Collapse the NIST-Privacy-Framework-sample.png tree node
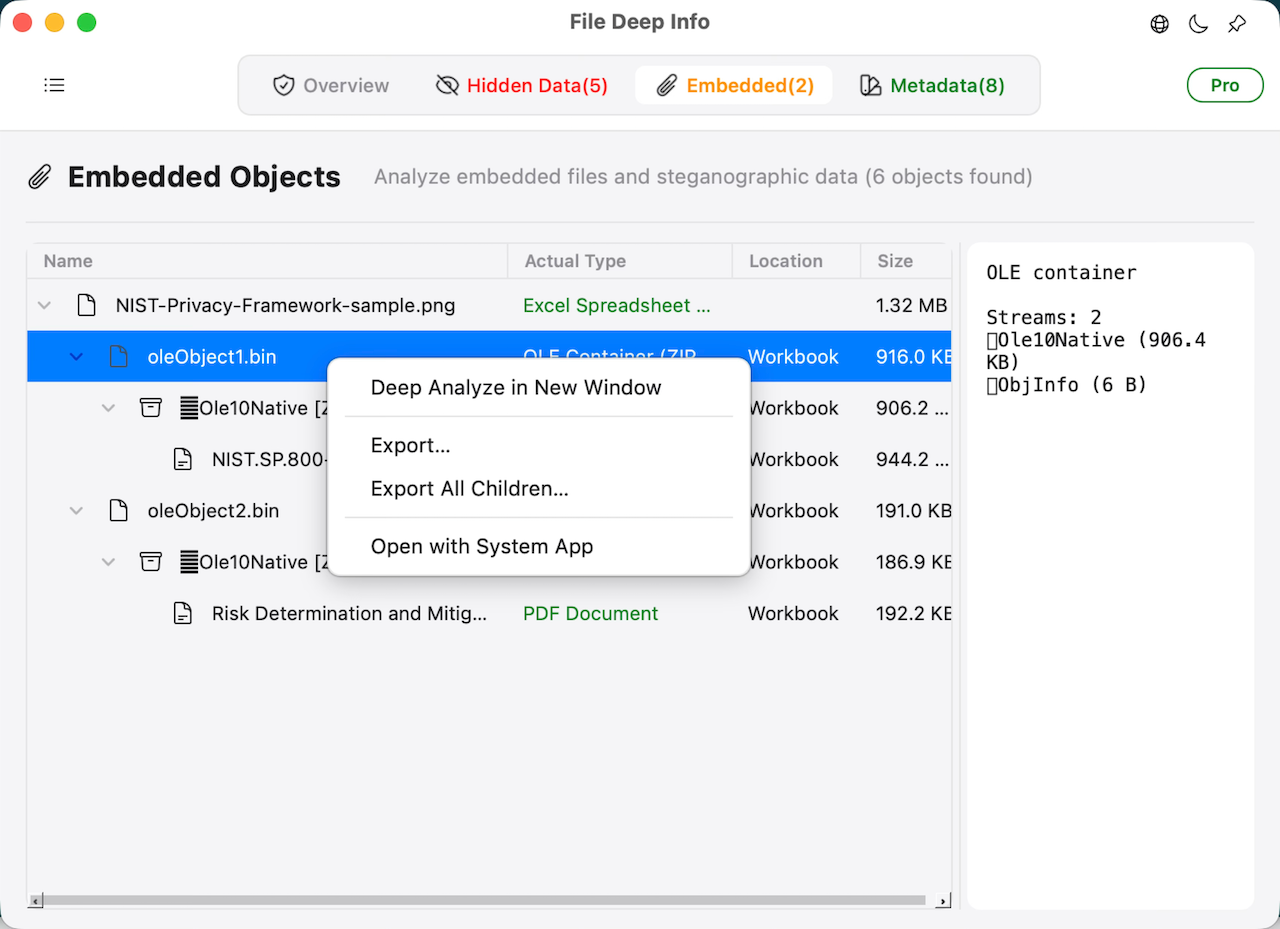The height and width of the screenshot is (929, 1280). [44, 305]
